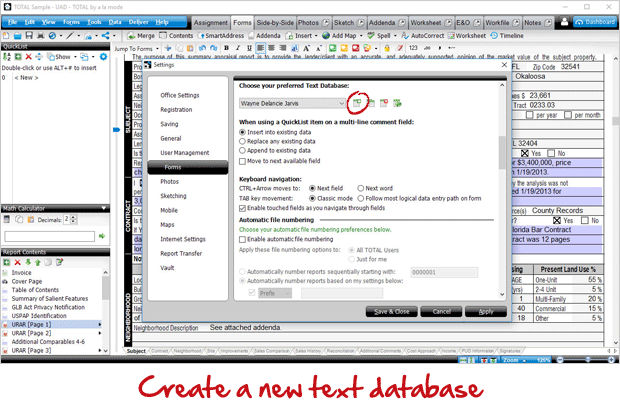Image resolution: width=620 pixels, height=410 pixels.
Task: Click the zoom slider handle in status bar
Action: point(588,360)
